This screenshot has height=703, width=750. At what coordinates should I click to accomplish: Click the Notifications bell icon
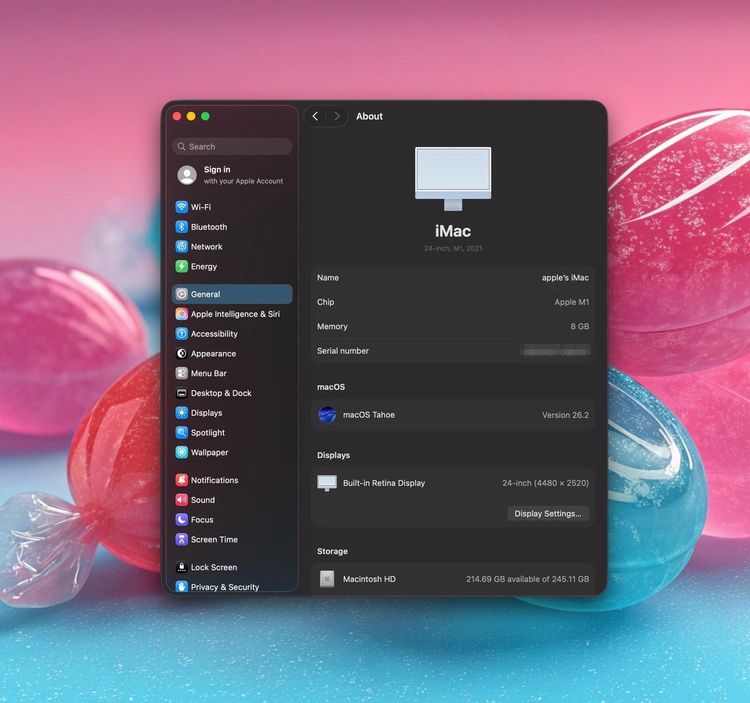(x=181, y=480)
